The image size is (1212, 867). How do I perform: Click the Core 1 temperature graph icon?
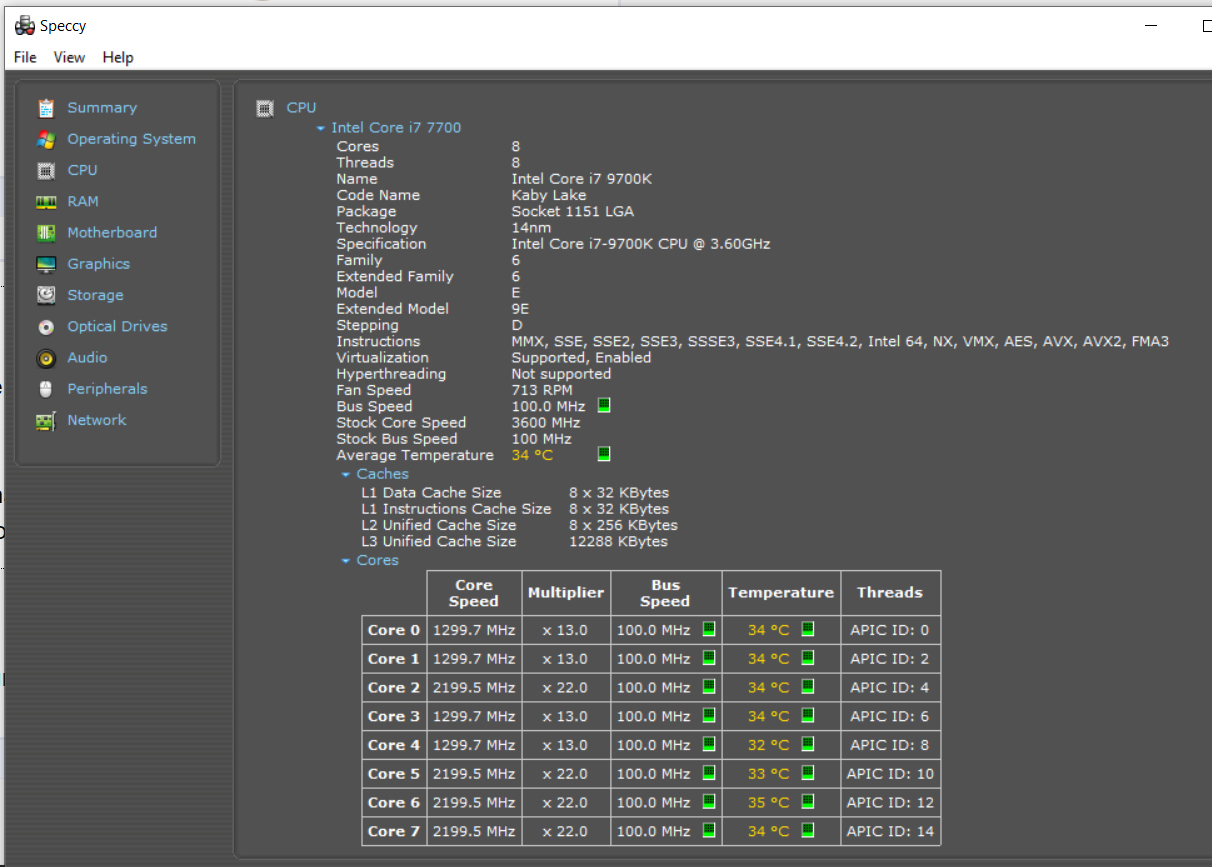808,658
